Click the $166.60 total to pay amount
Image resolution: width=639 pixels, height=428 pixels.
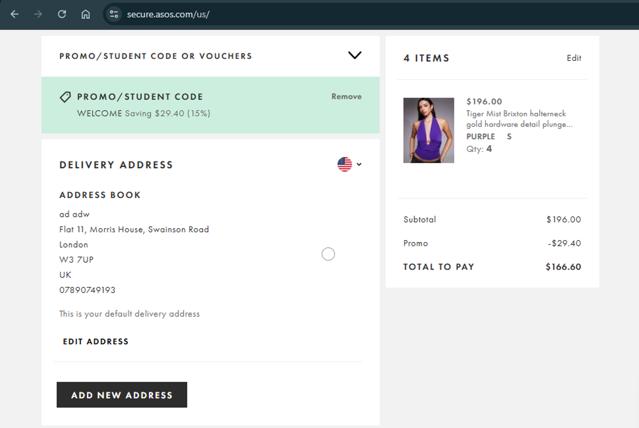pos(563,267)
